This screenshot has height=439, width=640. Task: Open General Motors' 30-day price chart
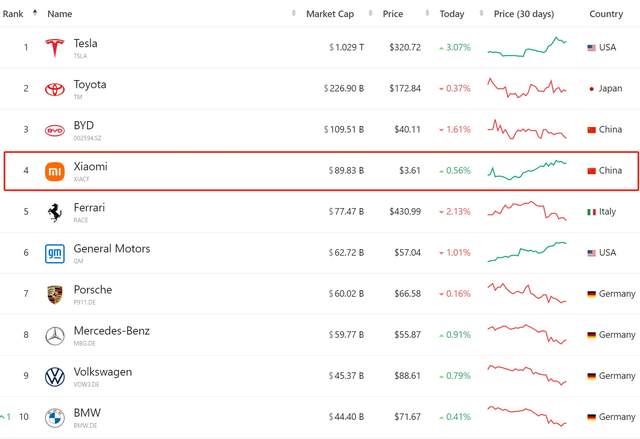pyautogui.click(x=527, y=252)
